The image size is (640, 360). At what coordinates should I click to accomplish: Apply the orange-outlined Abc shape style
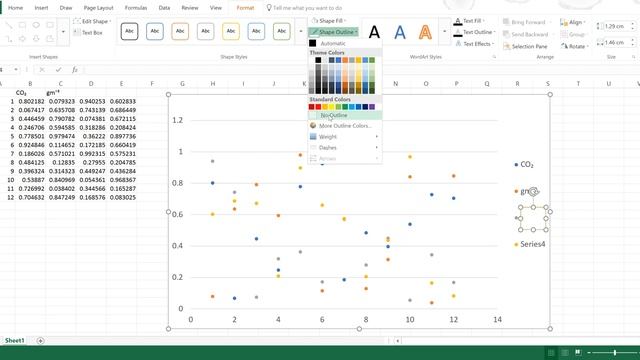point(180,31)
